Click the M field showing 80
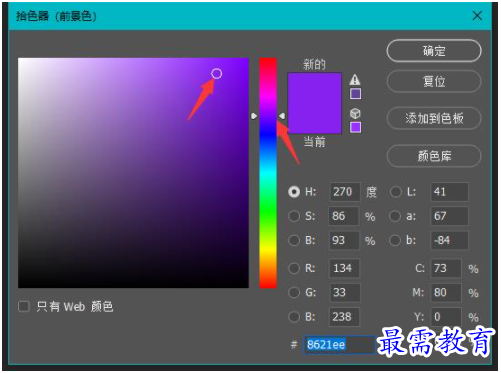 pos(446,292)
